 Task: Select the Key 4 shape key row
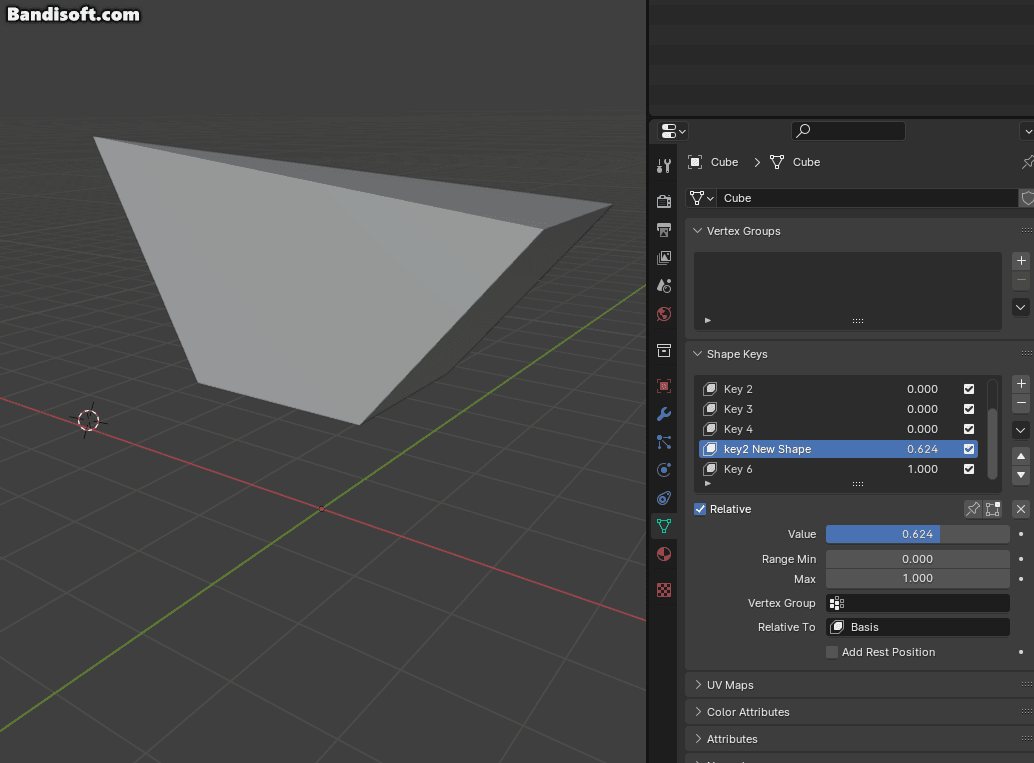tap(838, 429)
